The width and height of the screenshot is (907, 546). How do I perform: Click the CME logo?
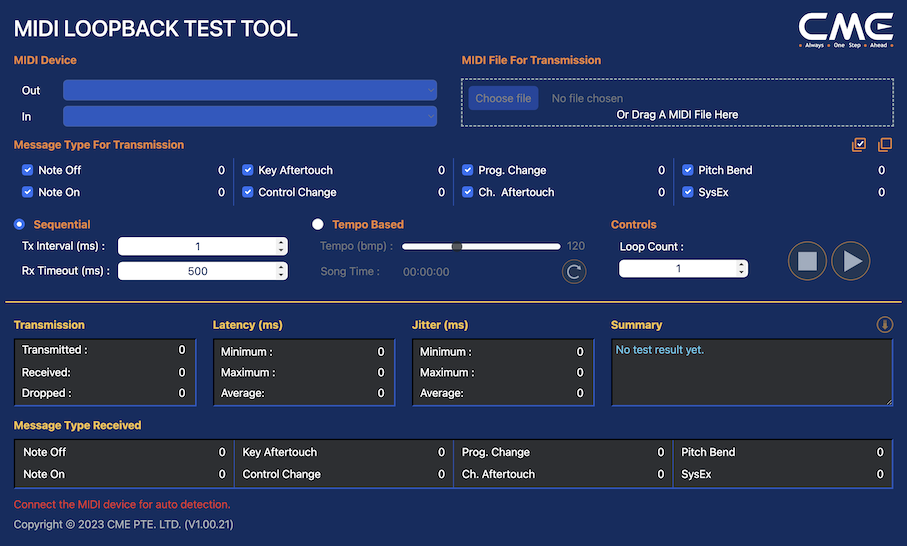click(845, 29)
